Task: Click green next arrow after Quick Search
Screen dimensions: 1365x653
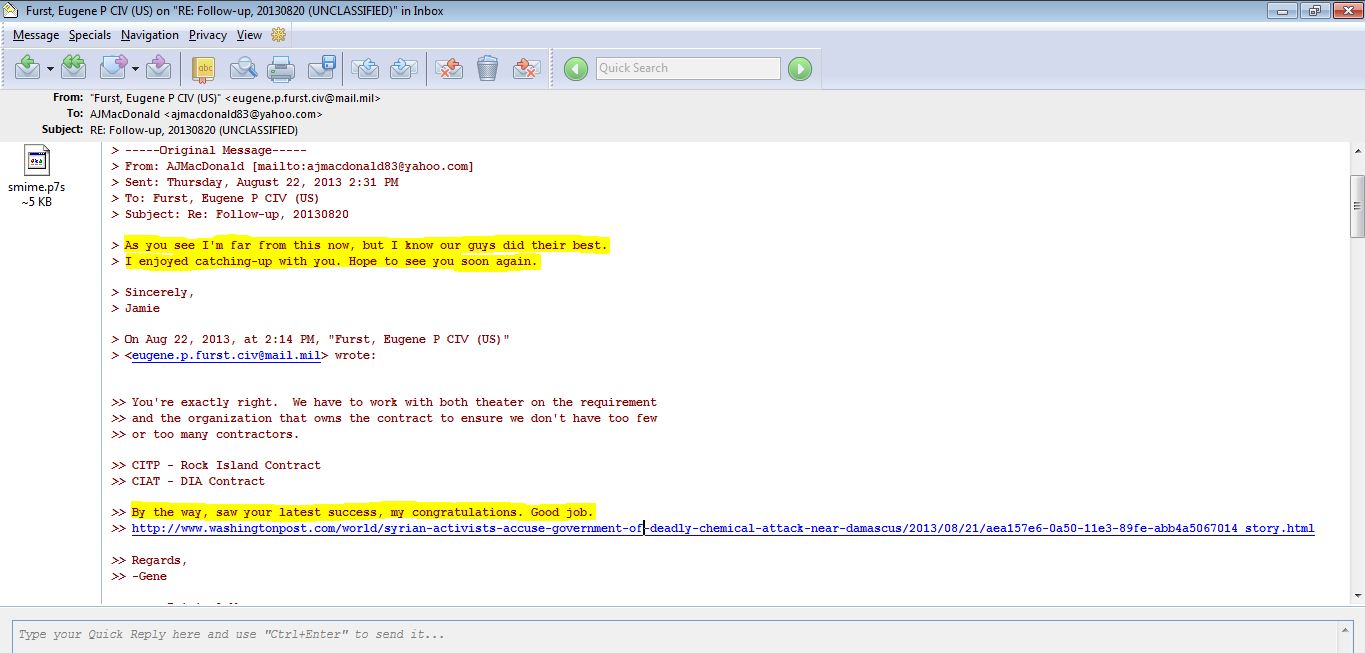Action: coord(799,68)
